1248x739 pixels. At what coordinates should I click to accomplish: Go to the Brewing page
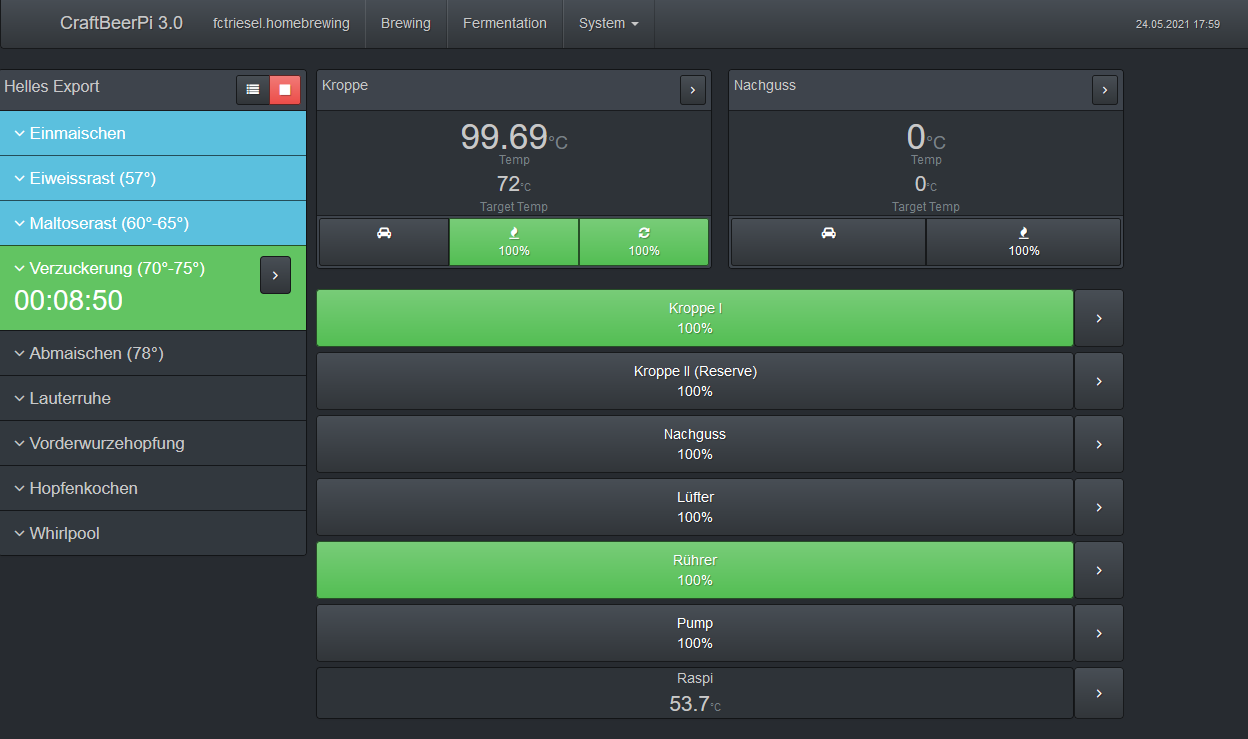click(x=405, y=23)
